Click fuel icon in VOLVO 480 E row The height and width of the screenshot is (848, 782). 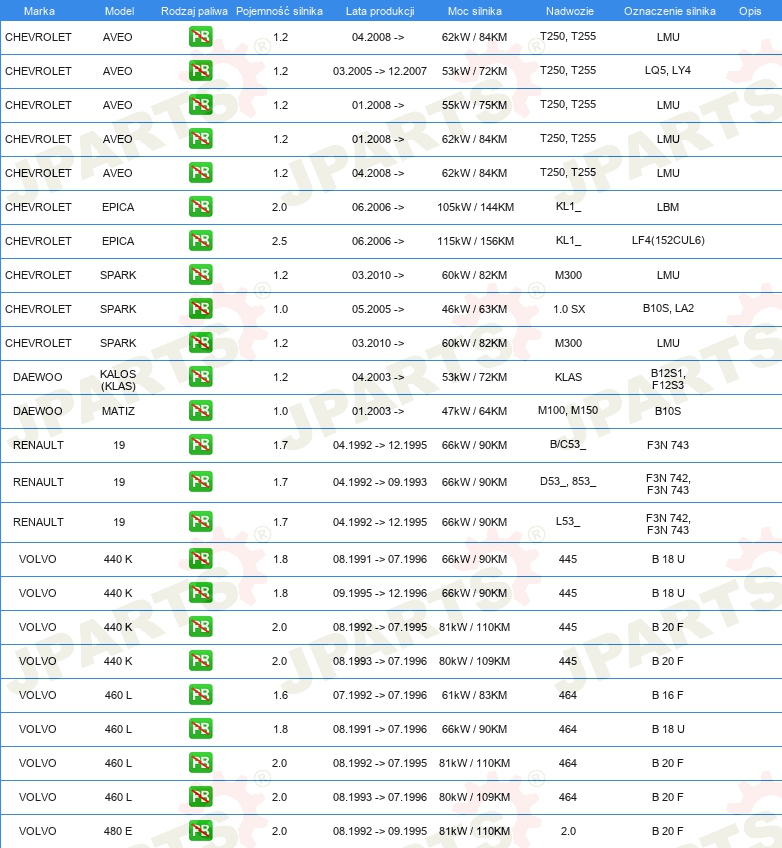[x=201, y=831]
